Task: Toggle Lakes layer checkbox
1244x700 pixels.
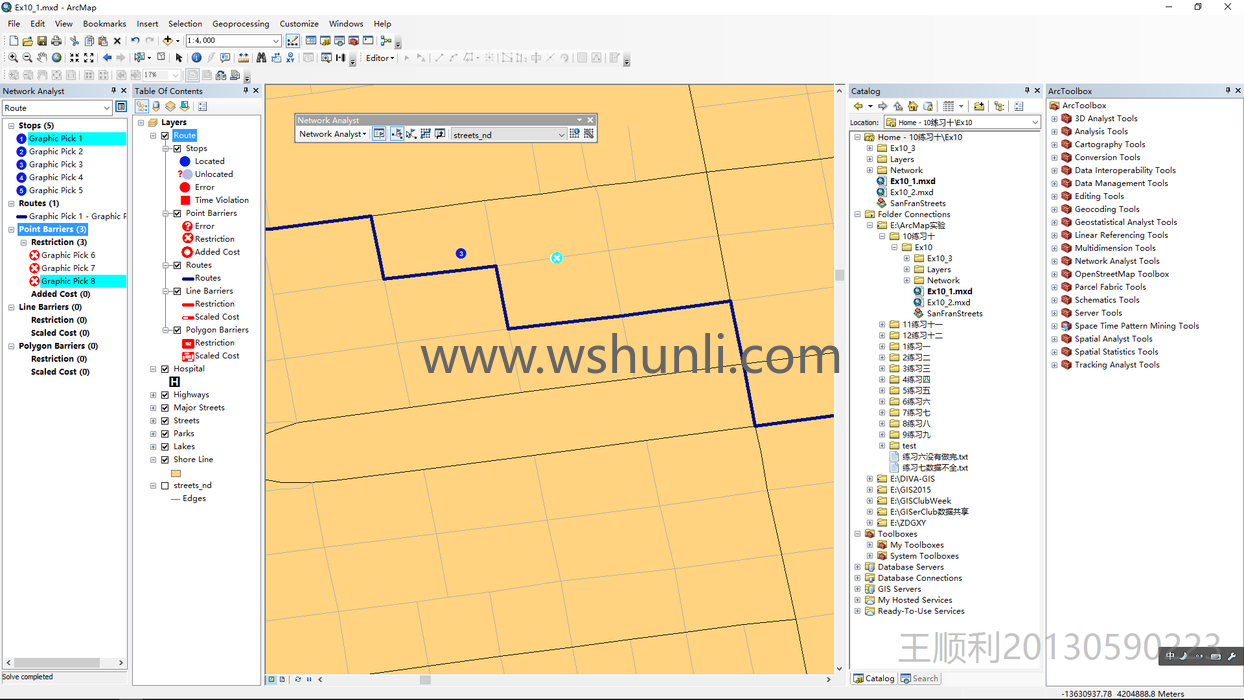Action: point(165,447)
